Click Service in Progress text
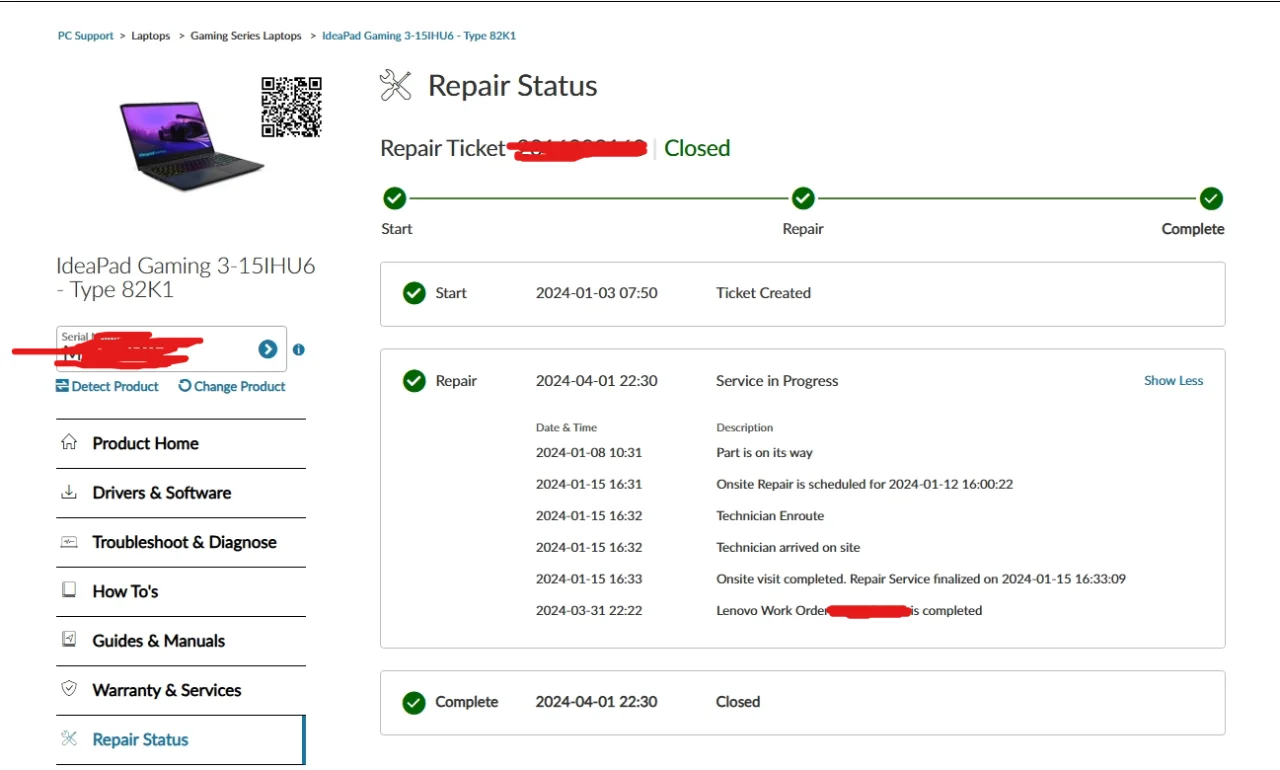 tap(777, 381)
